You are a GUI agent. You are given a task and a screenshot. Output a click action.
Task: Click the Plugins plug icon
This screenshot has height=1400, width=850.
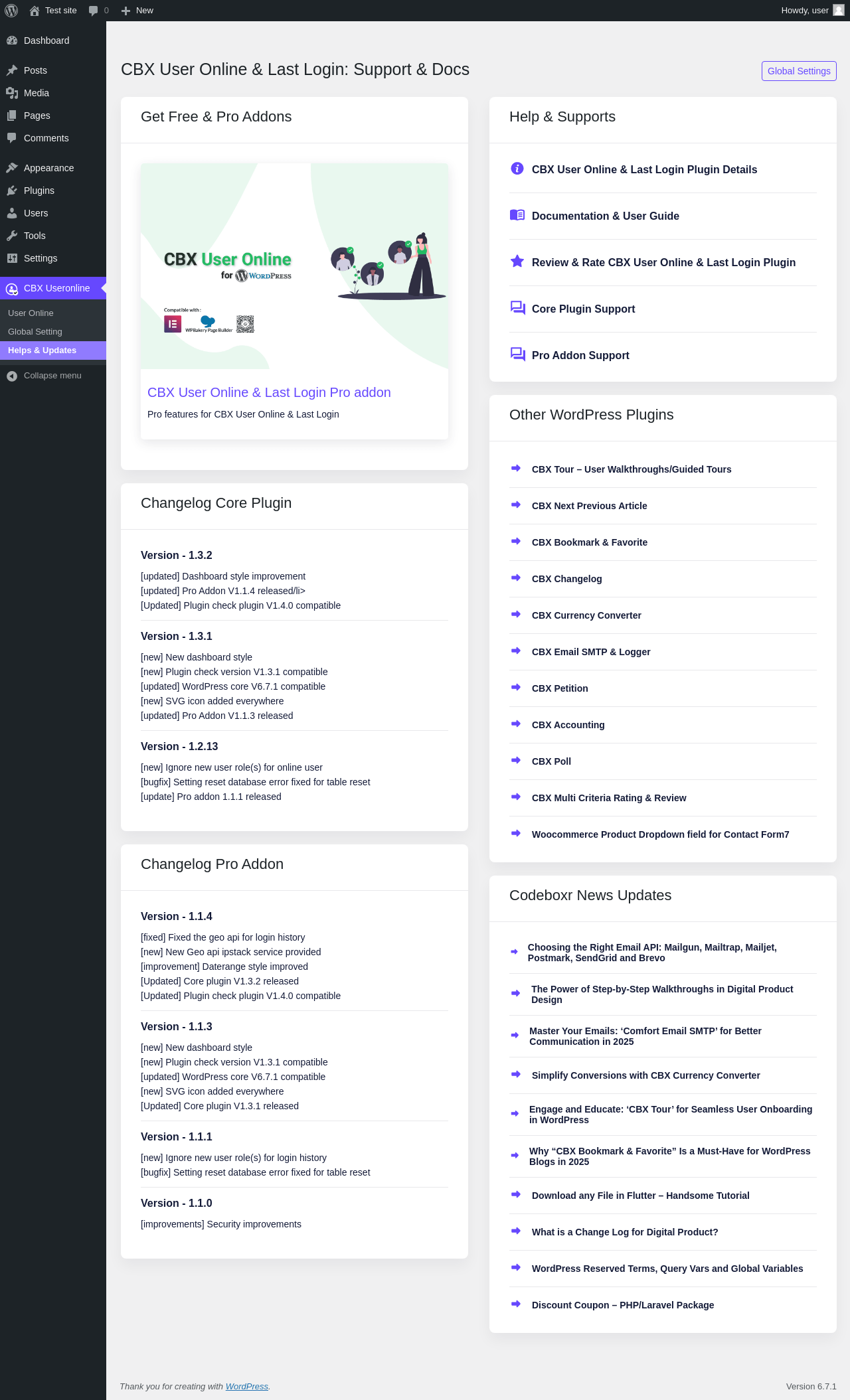tap(12, 191)
